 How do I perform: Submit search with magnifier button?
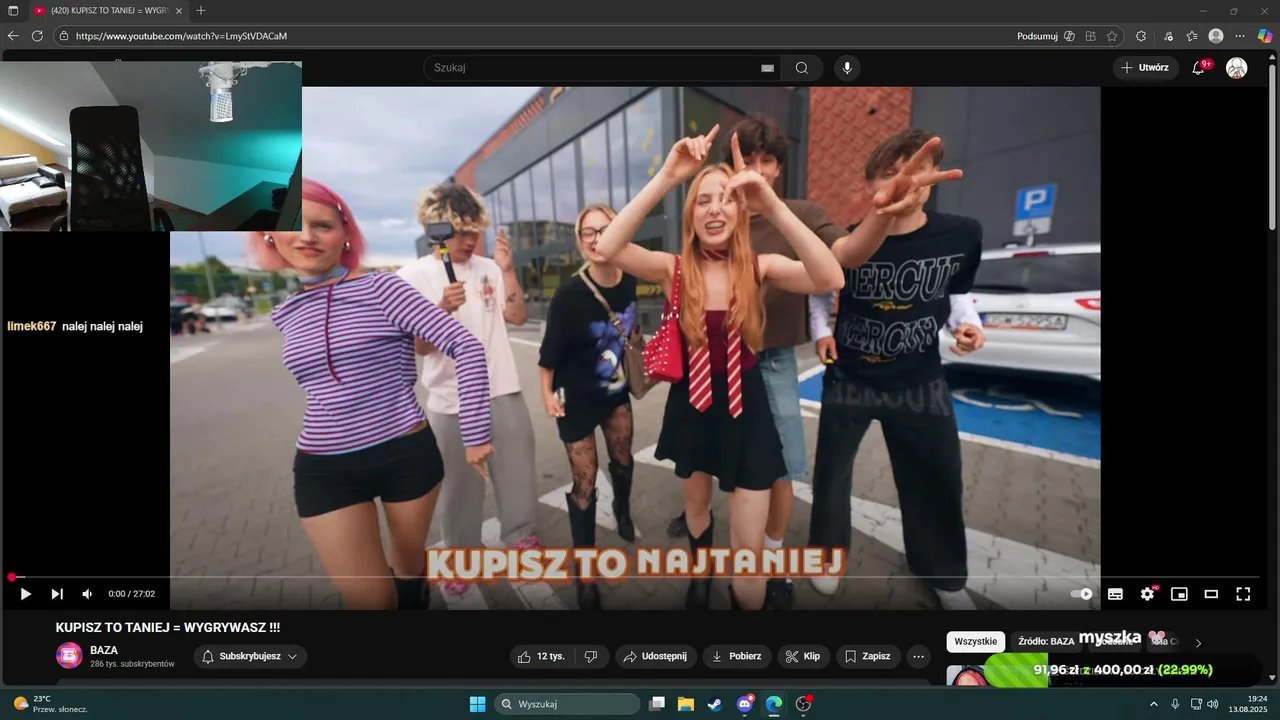click(802, 68)
